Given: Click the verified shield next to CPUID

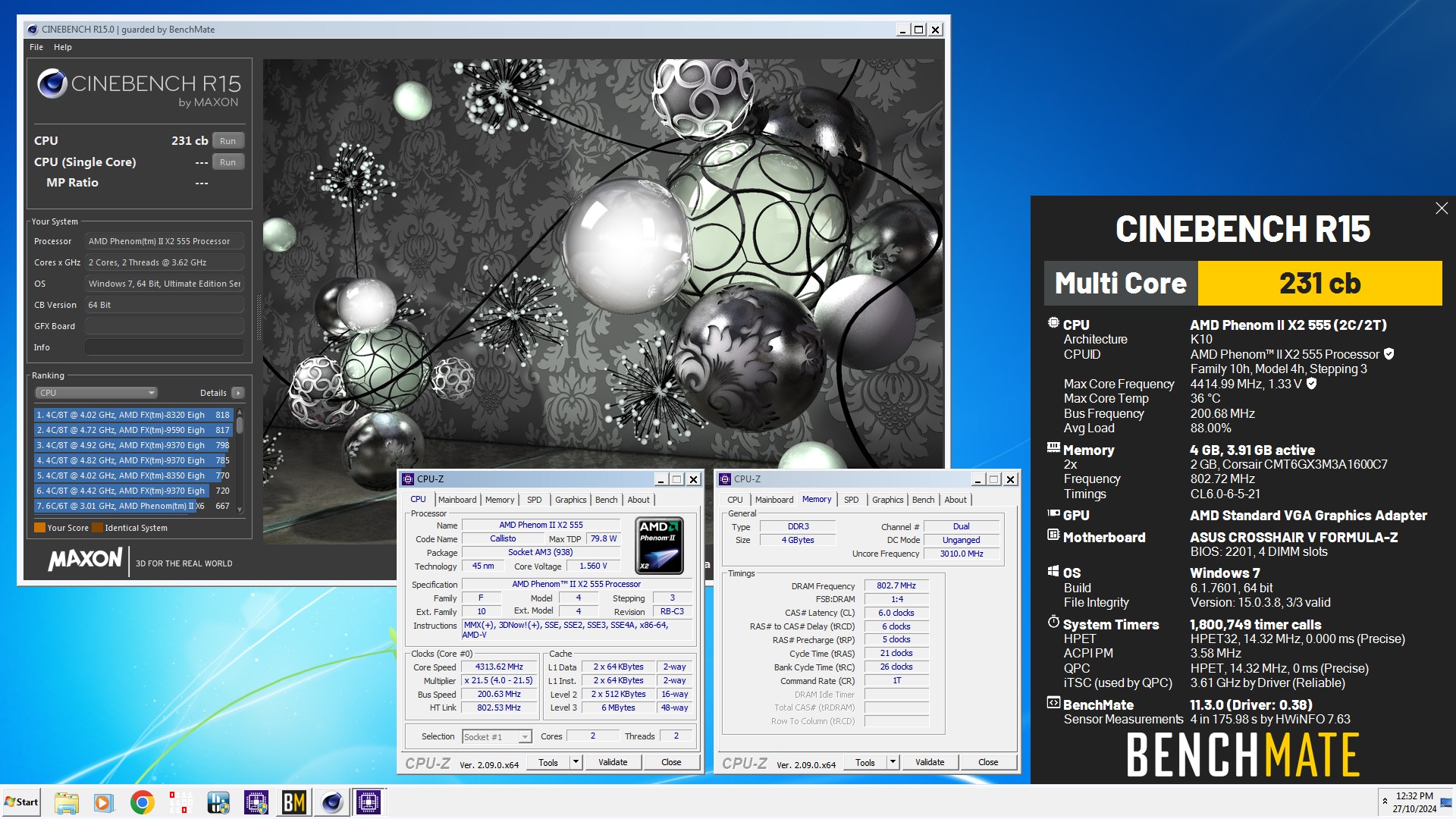Looking at the screenshot, I should pos(1389,354).
